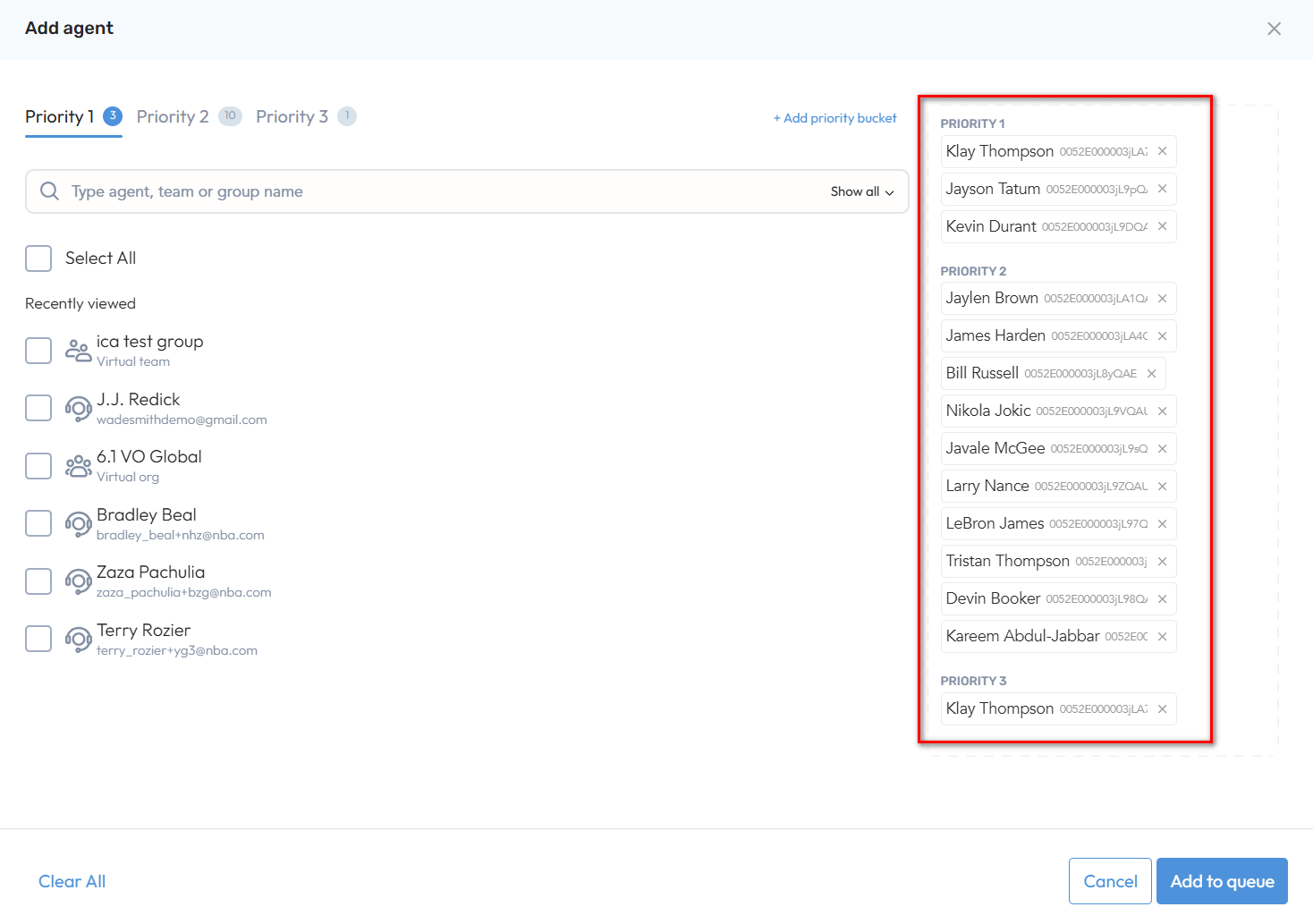Remove Devin Booker from the list
1313x924 pixels.
[1162, 598]
